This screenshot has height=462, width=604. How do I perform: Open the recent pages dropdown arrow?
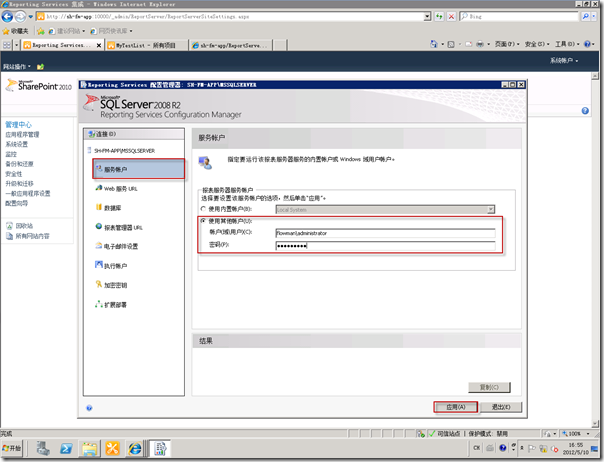click(30, 17)
